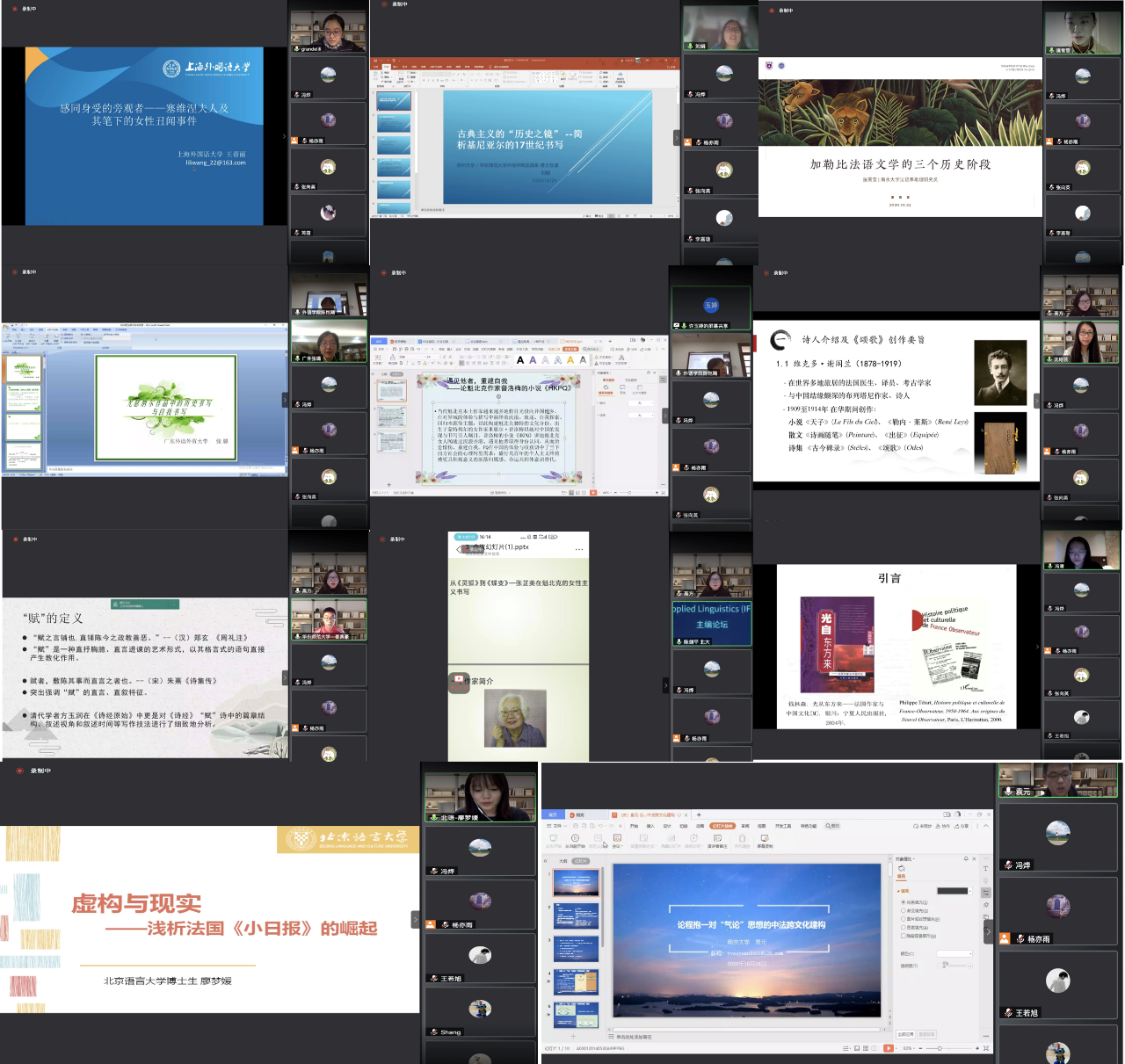Select slide 3 thumbnail in the sky-slide deck

576,949
